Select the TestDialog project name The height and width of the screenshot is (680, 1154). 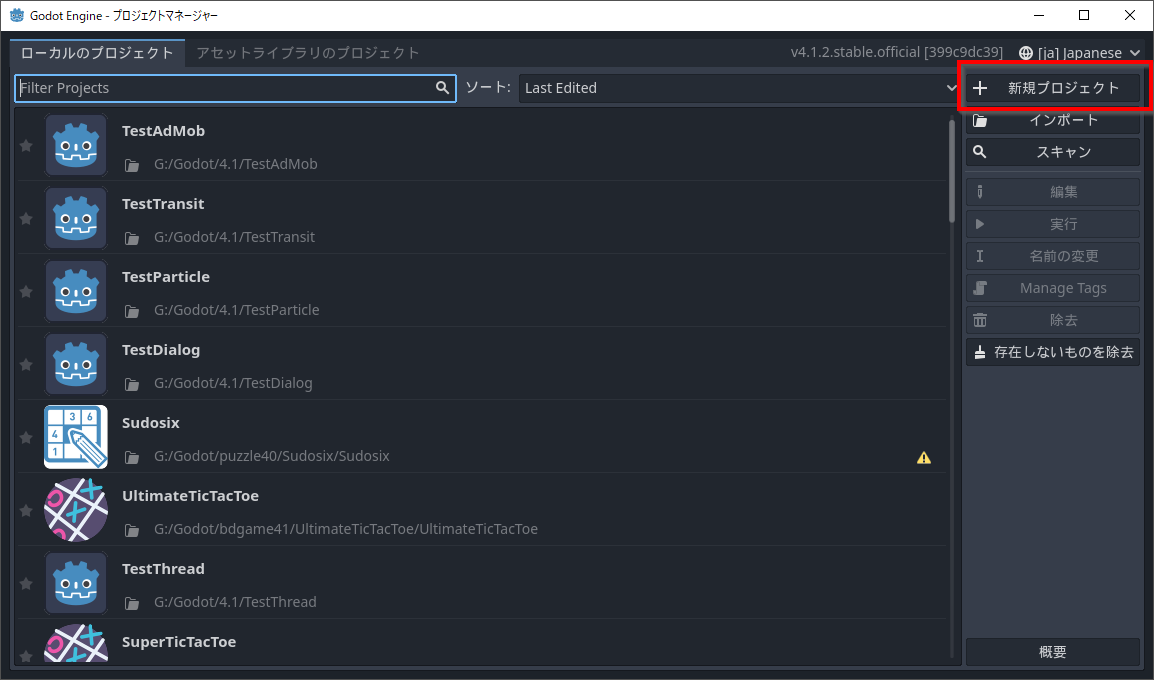pyautogui.click(x=161, y=350)
